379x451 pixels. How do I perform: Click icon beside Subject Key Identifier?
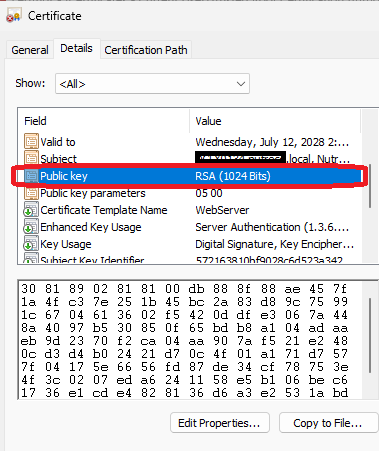pos(31,259)
